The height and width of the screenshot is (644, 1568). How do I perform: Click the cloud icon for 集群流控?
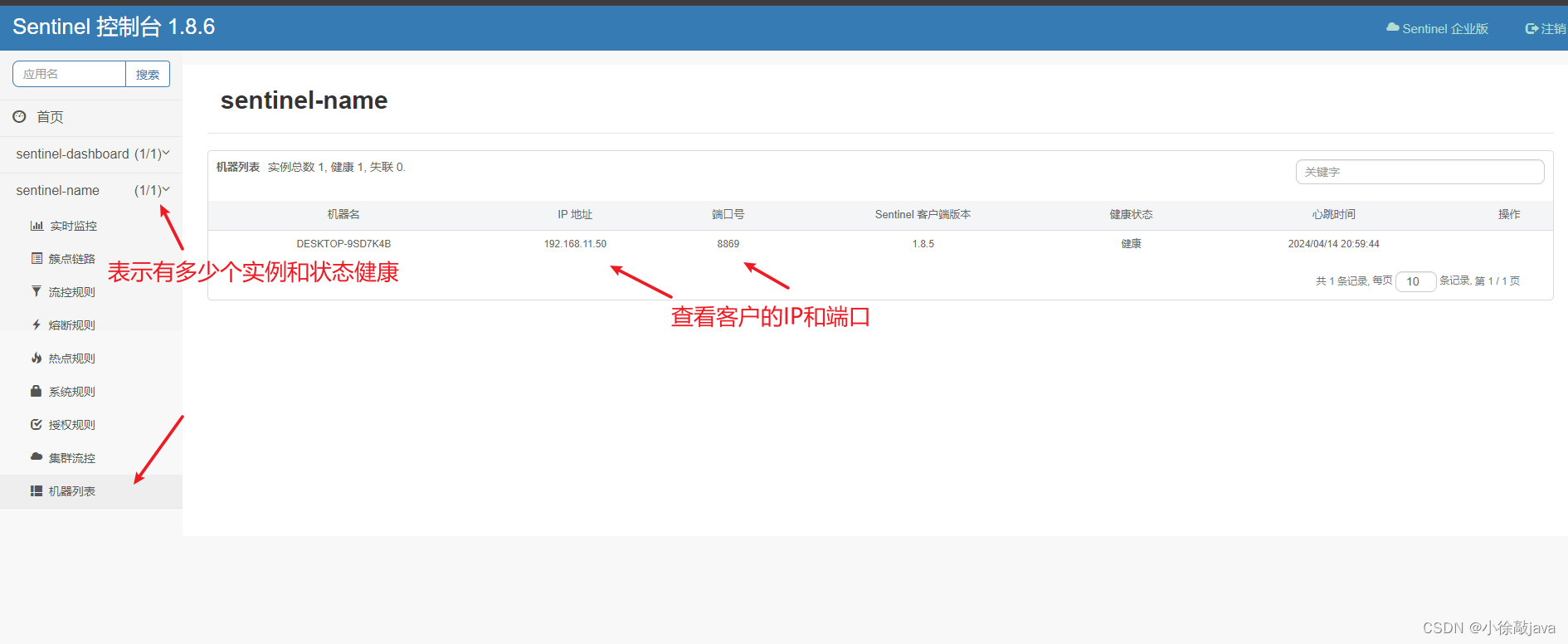(x=37, y=456)
